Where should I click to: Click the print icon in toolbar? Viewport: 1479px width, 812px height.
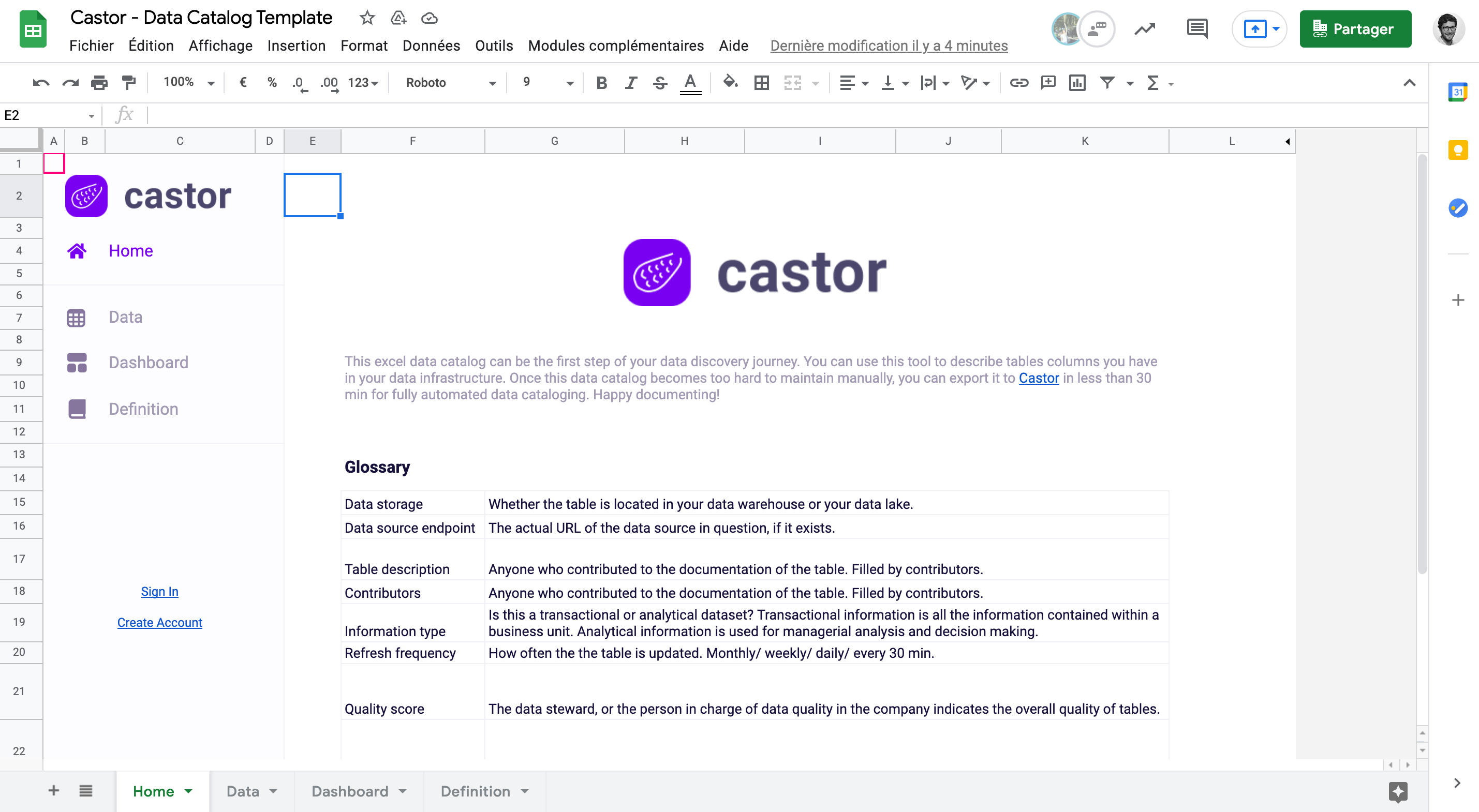[x=99, y=83]
